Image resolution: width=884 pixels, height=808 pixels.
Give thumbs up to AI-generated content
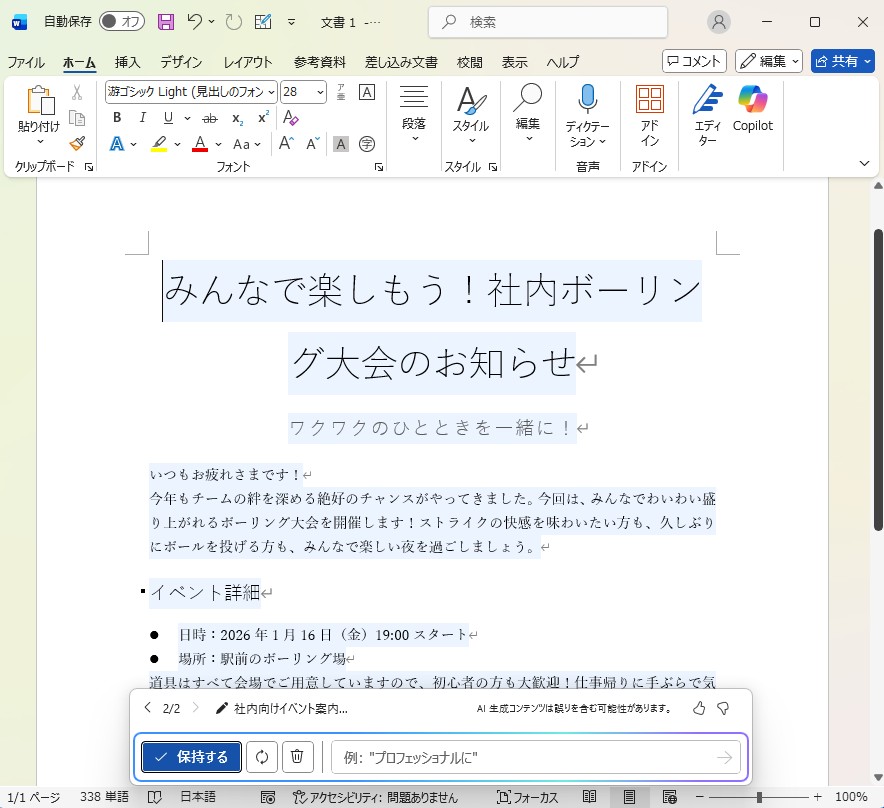coord(699,708)
